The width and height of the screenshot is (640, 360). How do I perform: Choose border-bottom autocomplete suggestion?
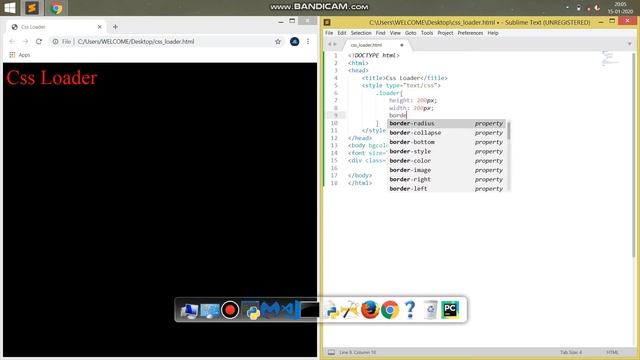click(x=447, y=142)
